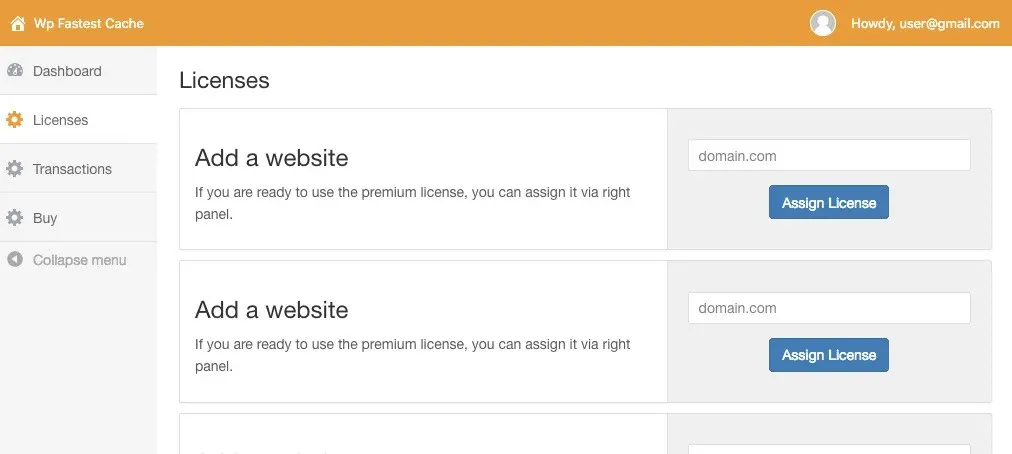Open the Buy sidebar entry
Image resolution: width=1012 pixels, height=454 pixels.
click(x=45, y=218)
